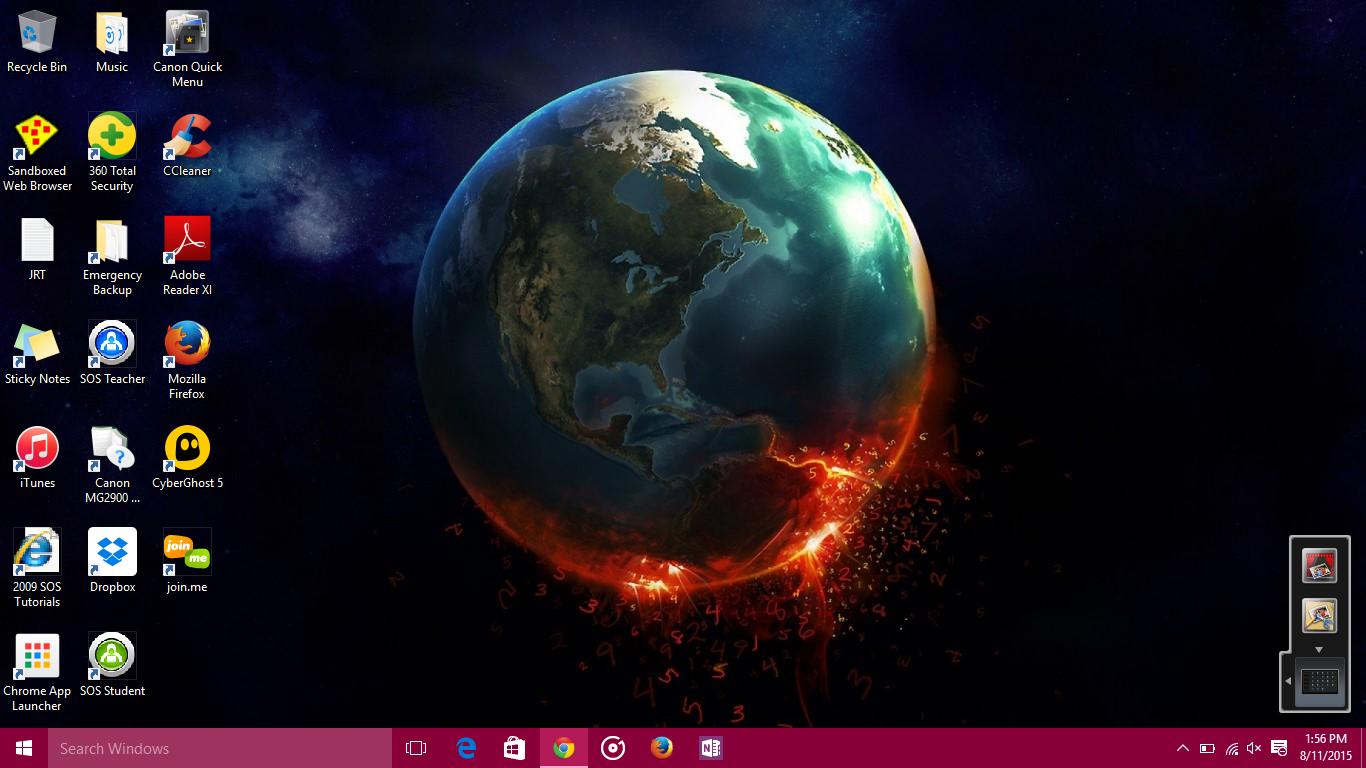Open the Action Center notifications icon

point(1278,748)
